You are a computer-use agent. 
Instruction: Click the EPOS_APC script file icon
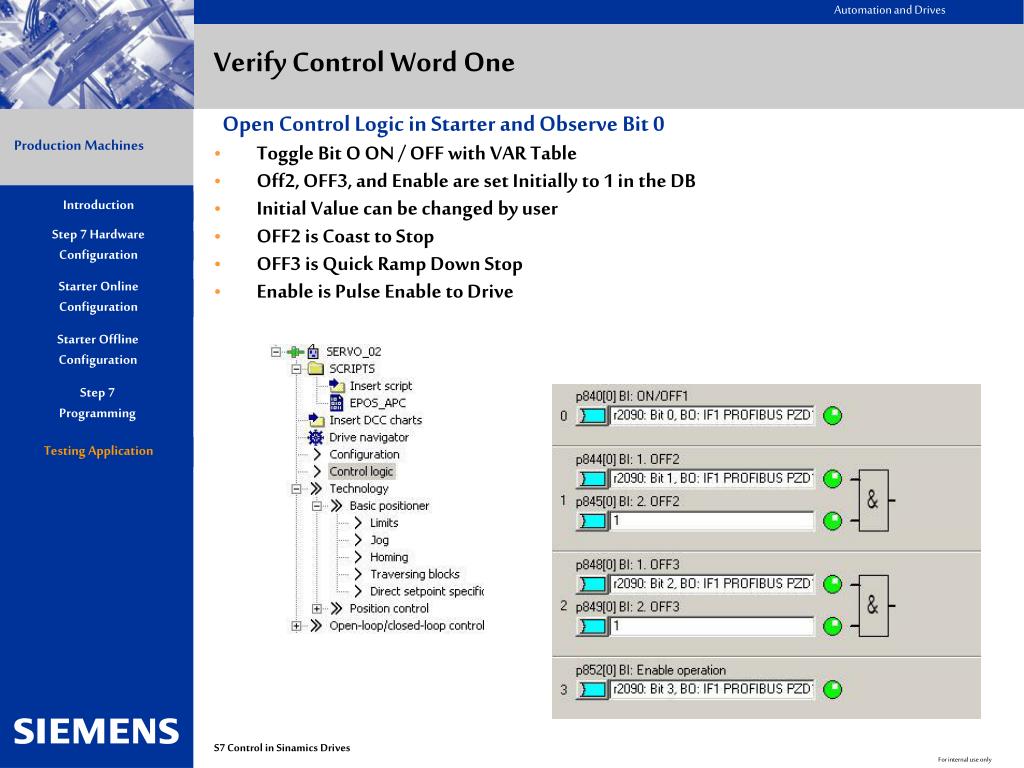(336, 402)
